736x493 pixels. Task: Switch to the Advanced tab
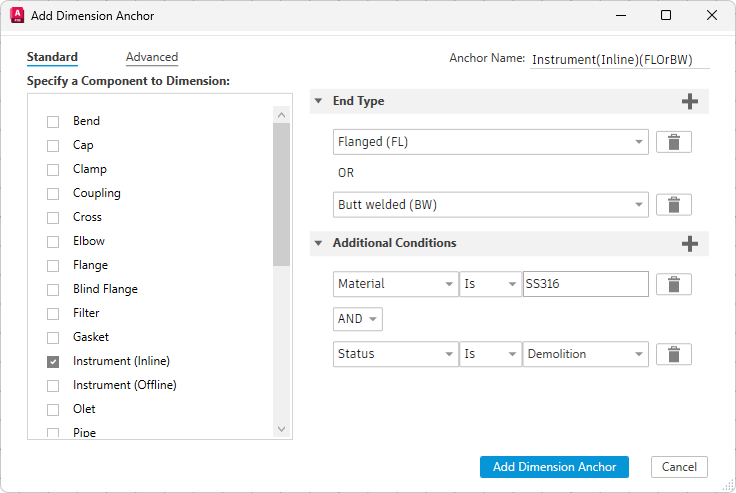(152, 58)
